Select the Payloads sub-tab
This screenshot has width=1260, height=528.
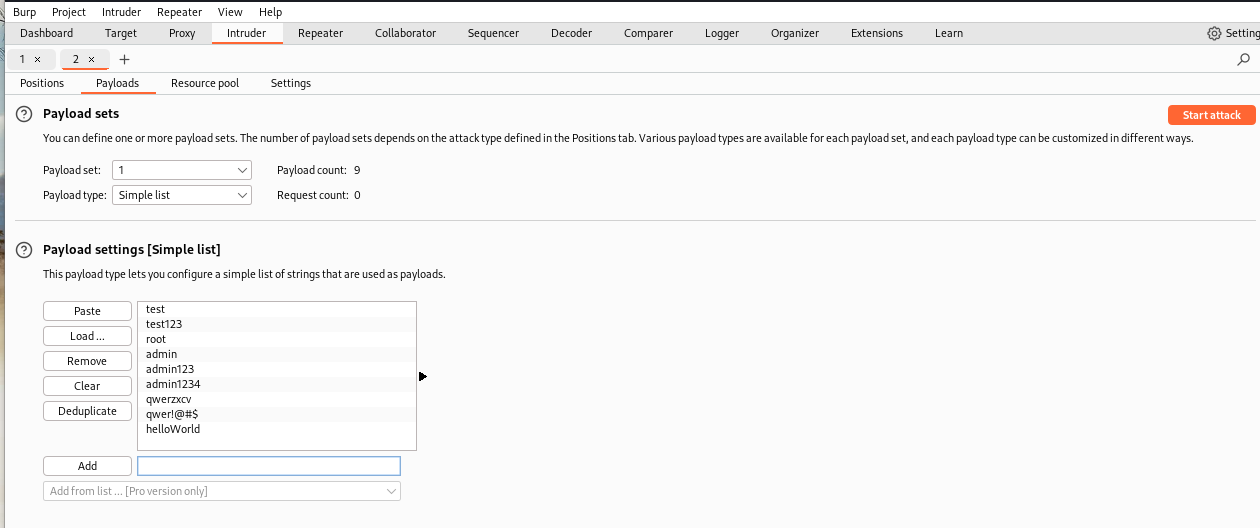(117, 83)
